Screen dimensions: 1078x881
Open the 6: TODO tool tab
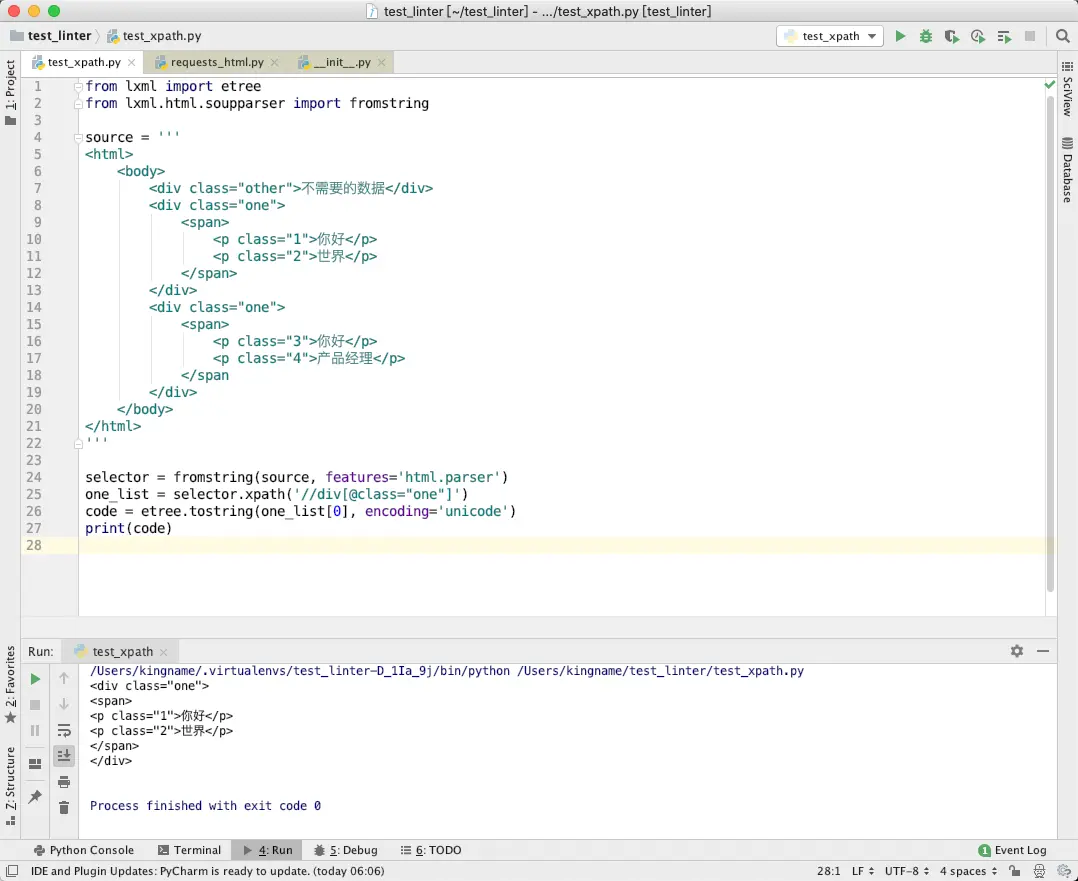pyautogui.click(x=431, y=850)
